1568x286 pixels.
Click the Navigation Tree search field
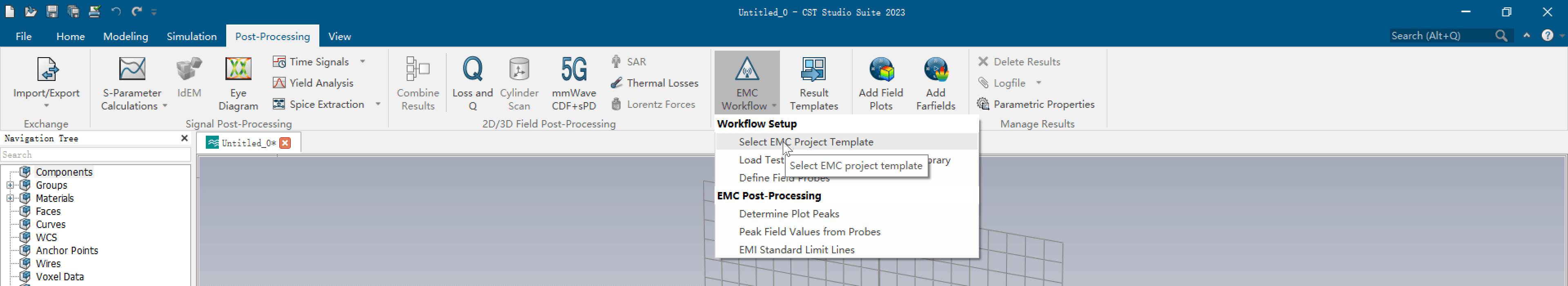(95, 154)
